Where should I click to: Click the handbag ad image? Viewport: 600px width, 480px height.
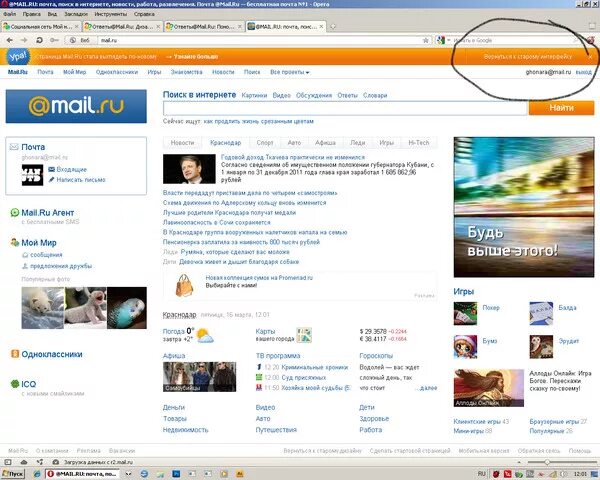coord(184,286)
